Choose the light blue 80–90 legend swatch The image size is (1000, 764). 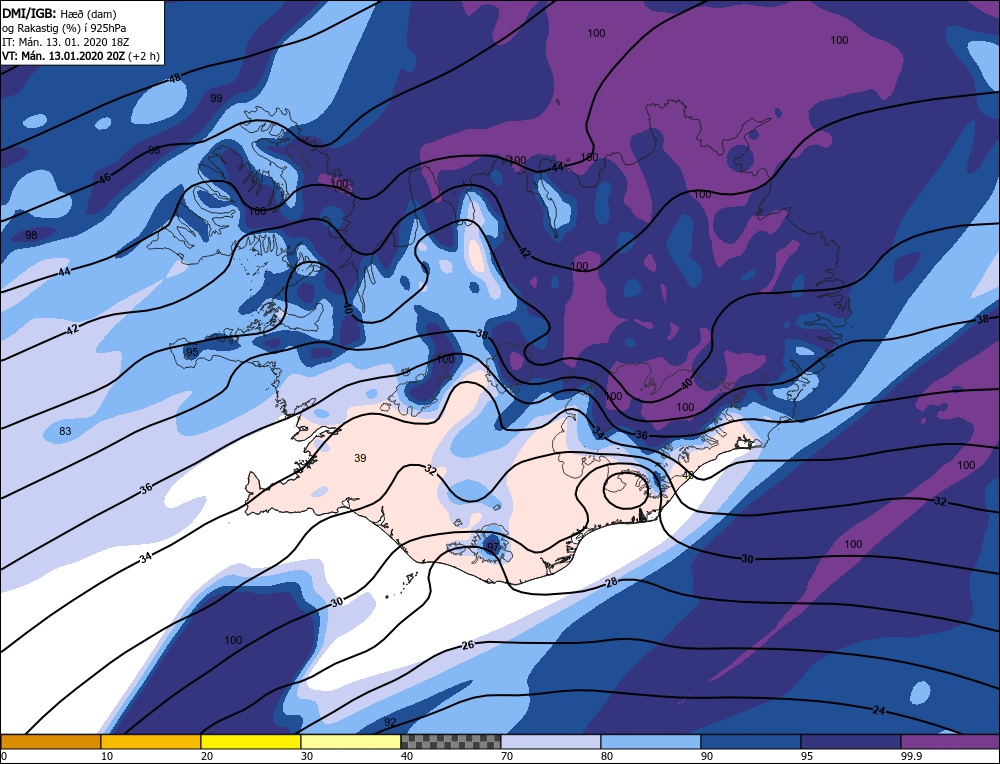[651, 741]
